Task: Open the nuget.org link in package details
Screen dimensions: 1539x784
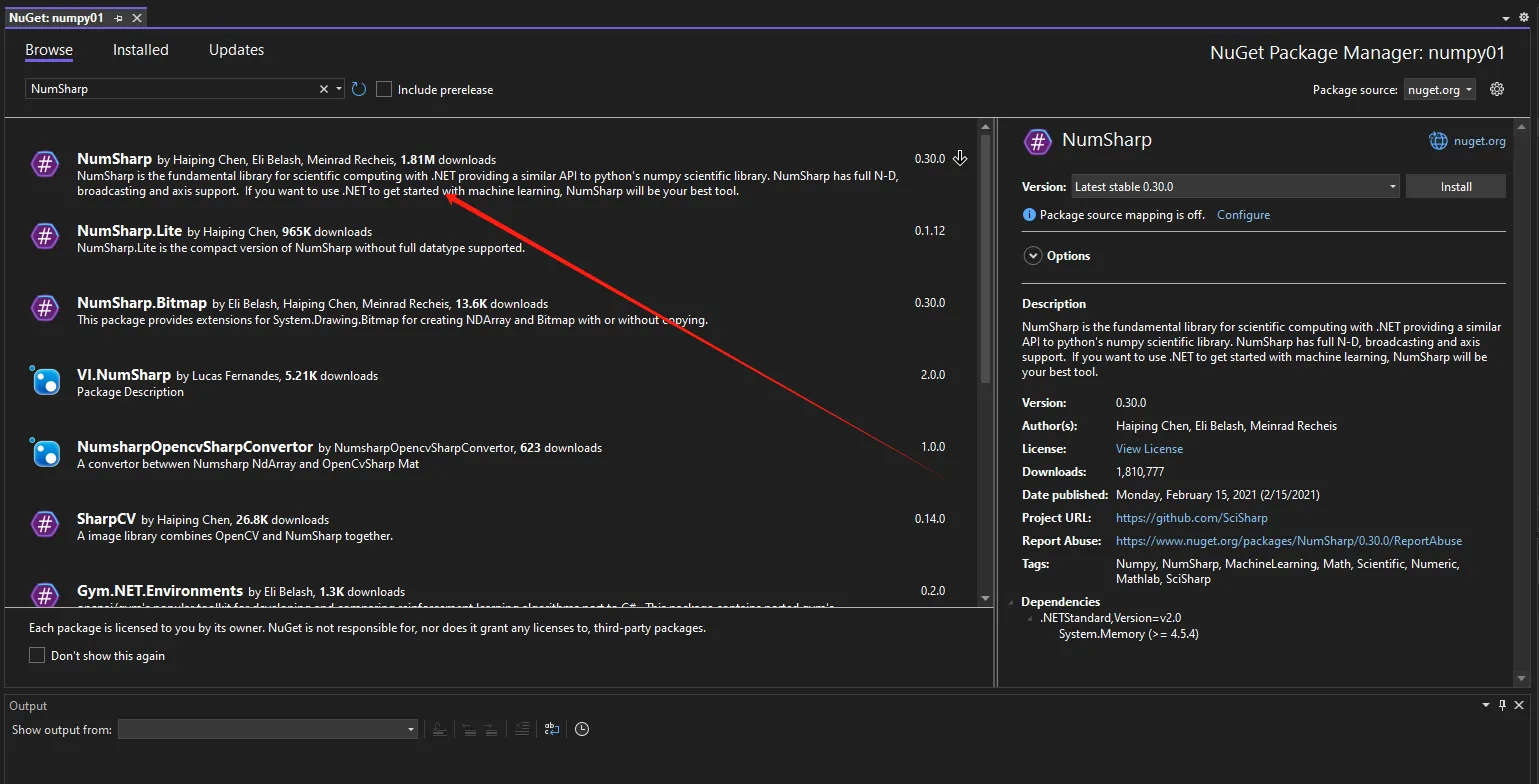Action: pos(1478,141)
